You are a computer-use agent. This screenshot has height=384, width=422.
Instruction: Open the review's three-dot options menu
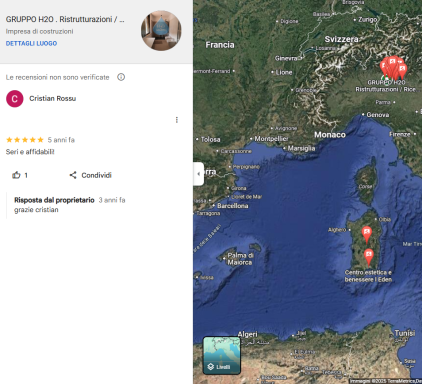[177, 120]
